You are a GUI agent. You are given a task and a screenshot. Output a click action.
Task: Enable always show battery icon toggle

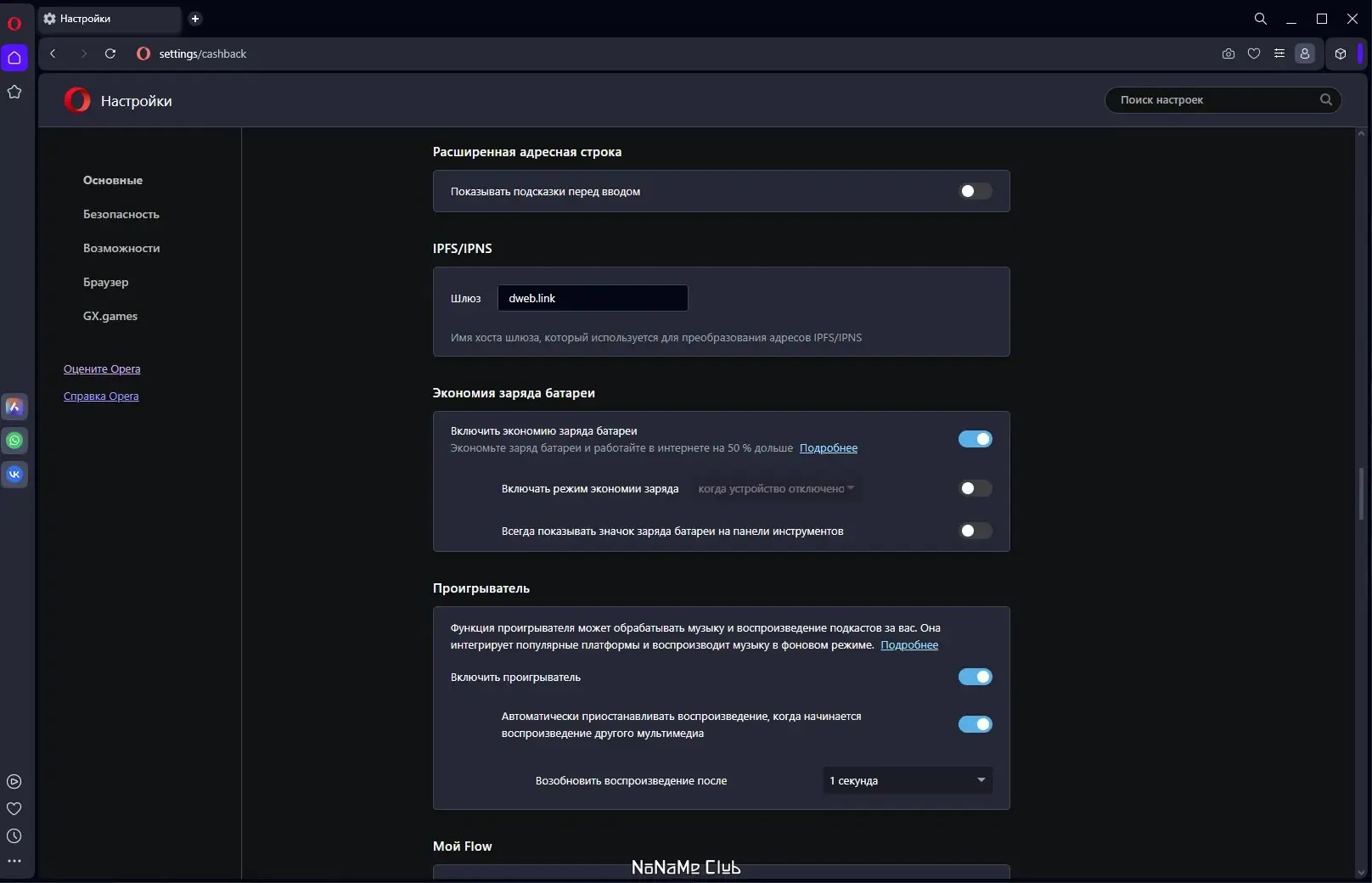click(x=975, y=531)
